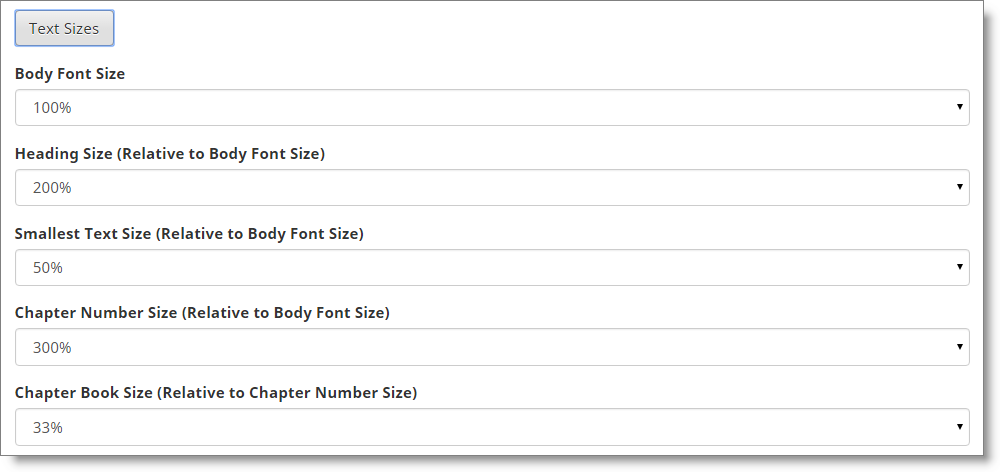Select the 33% value in Chapter Book Size
Screen dimensions: 1000x472
coord(48,427)
